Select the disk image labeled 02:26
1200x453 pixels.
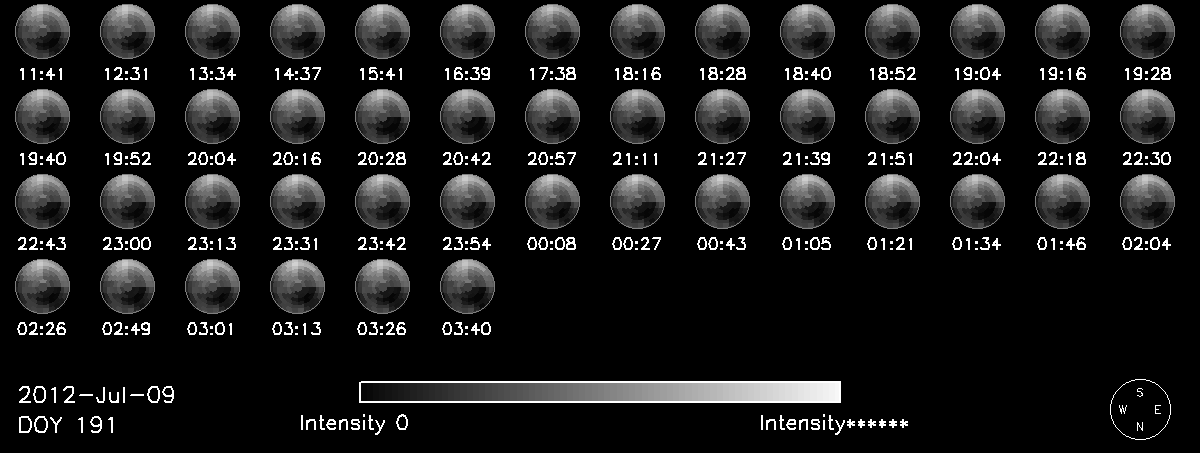click(x=42, y=285)
